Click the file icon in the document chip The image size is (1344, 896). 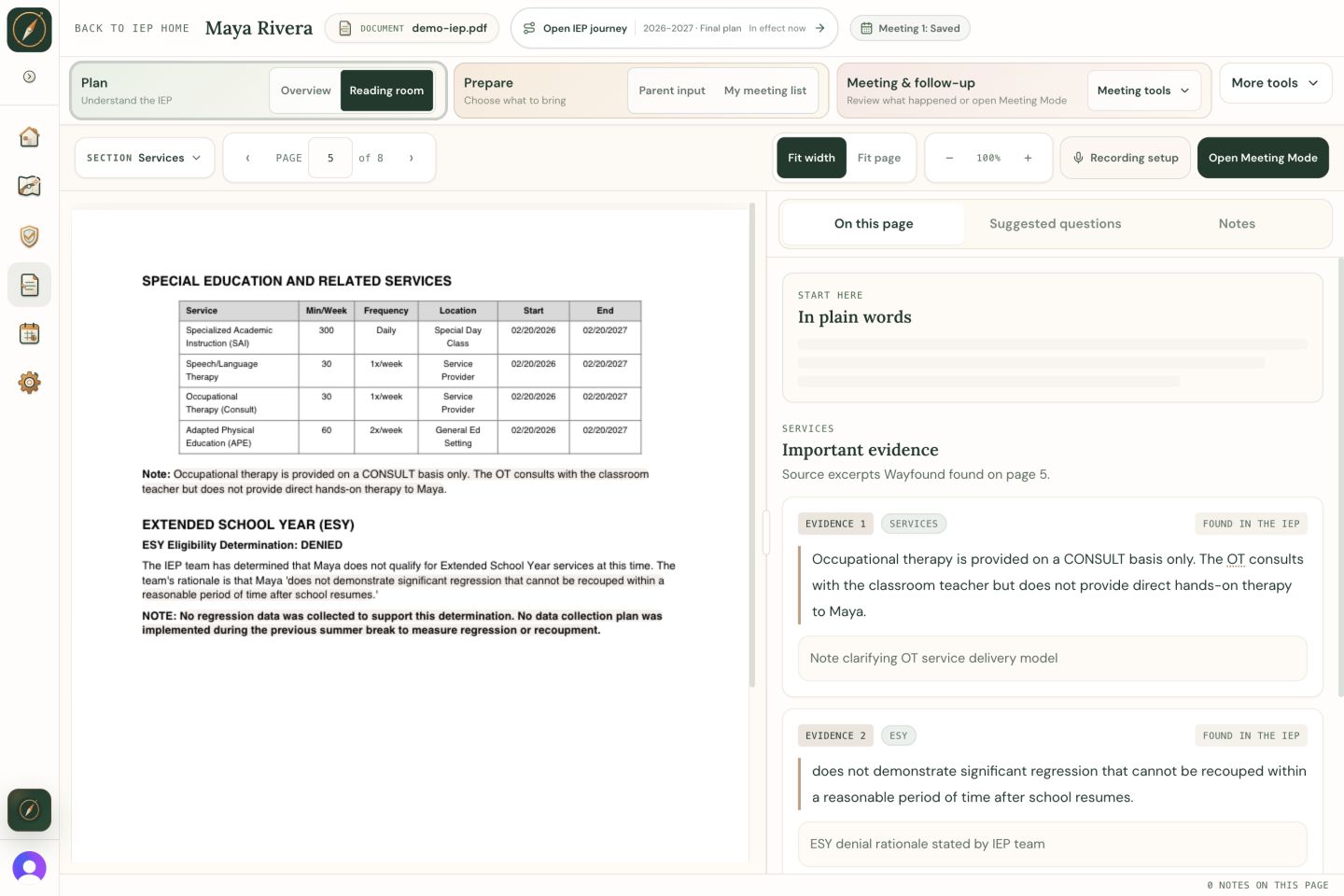pos(344,28)
